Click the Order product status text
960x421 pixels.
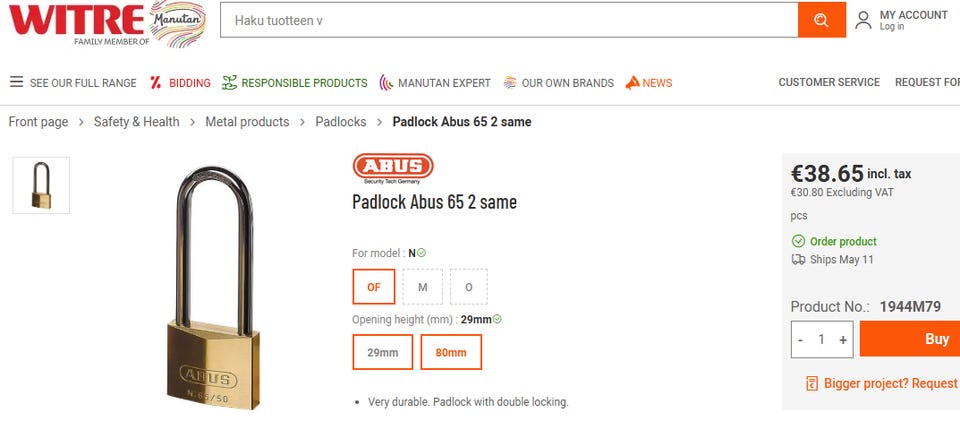(843, 241)
